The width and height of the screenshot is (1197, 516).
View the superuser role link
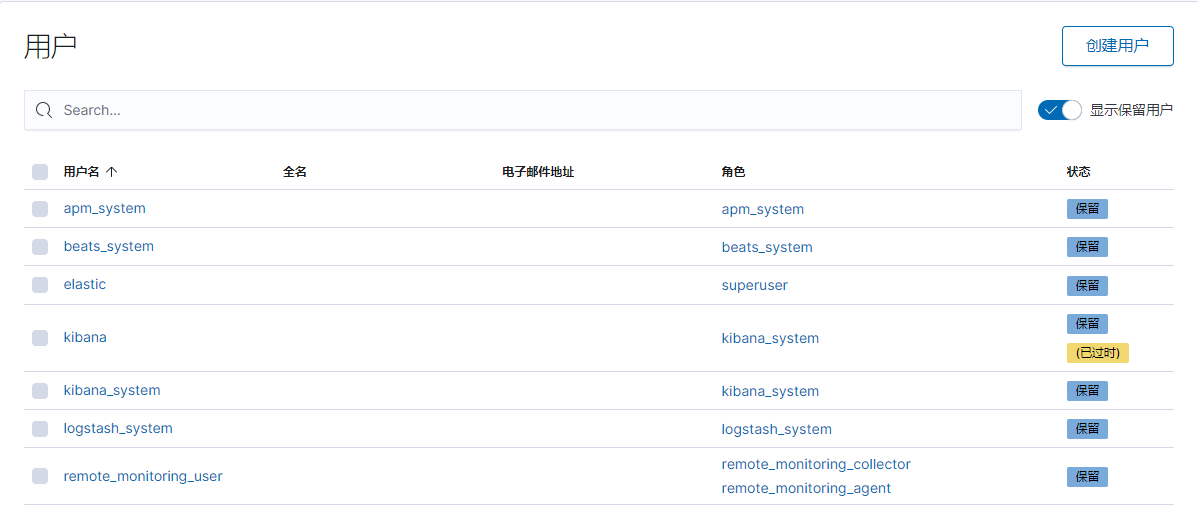click(x=754, y=285)
